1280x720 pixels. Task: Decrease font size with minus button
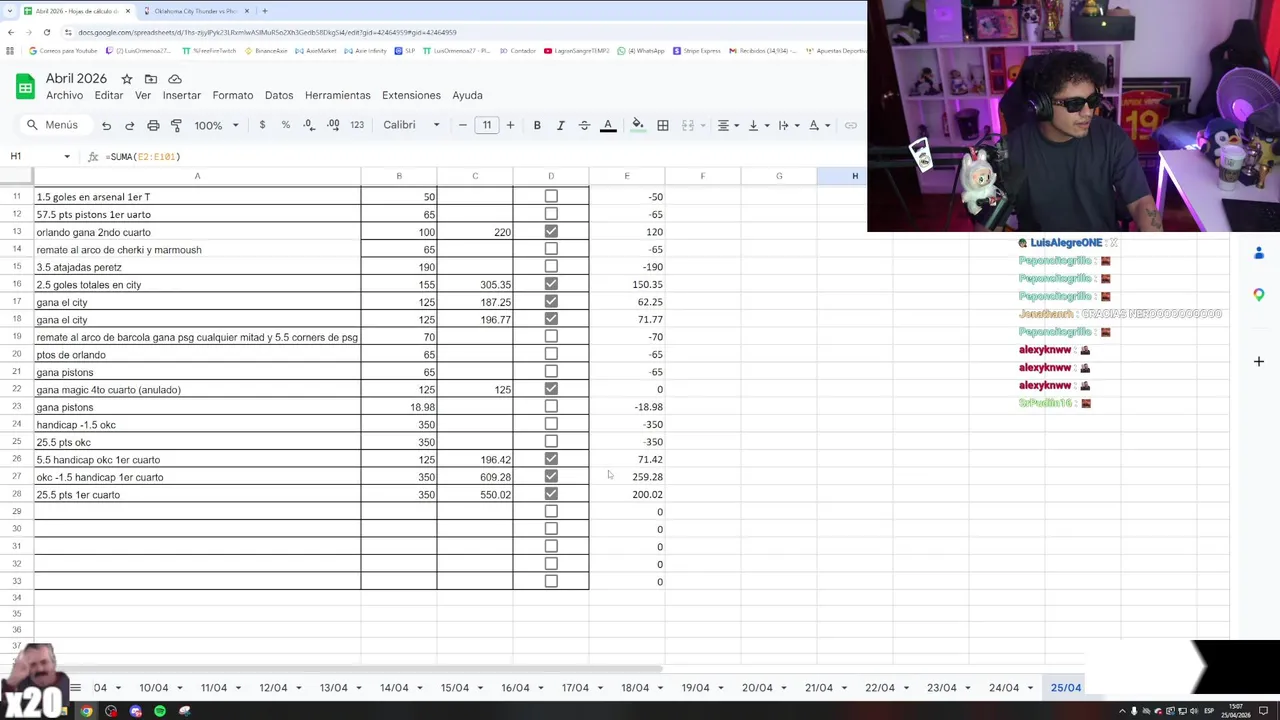click(x=462, y=125)
